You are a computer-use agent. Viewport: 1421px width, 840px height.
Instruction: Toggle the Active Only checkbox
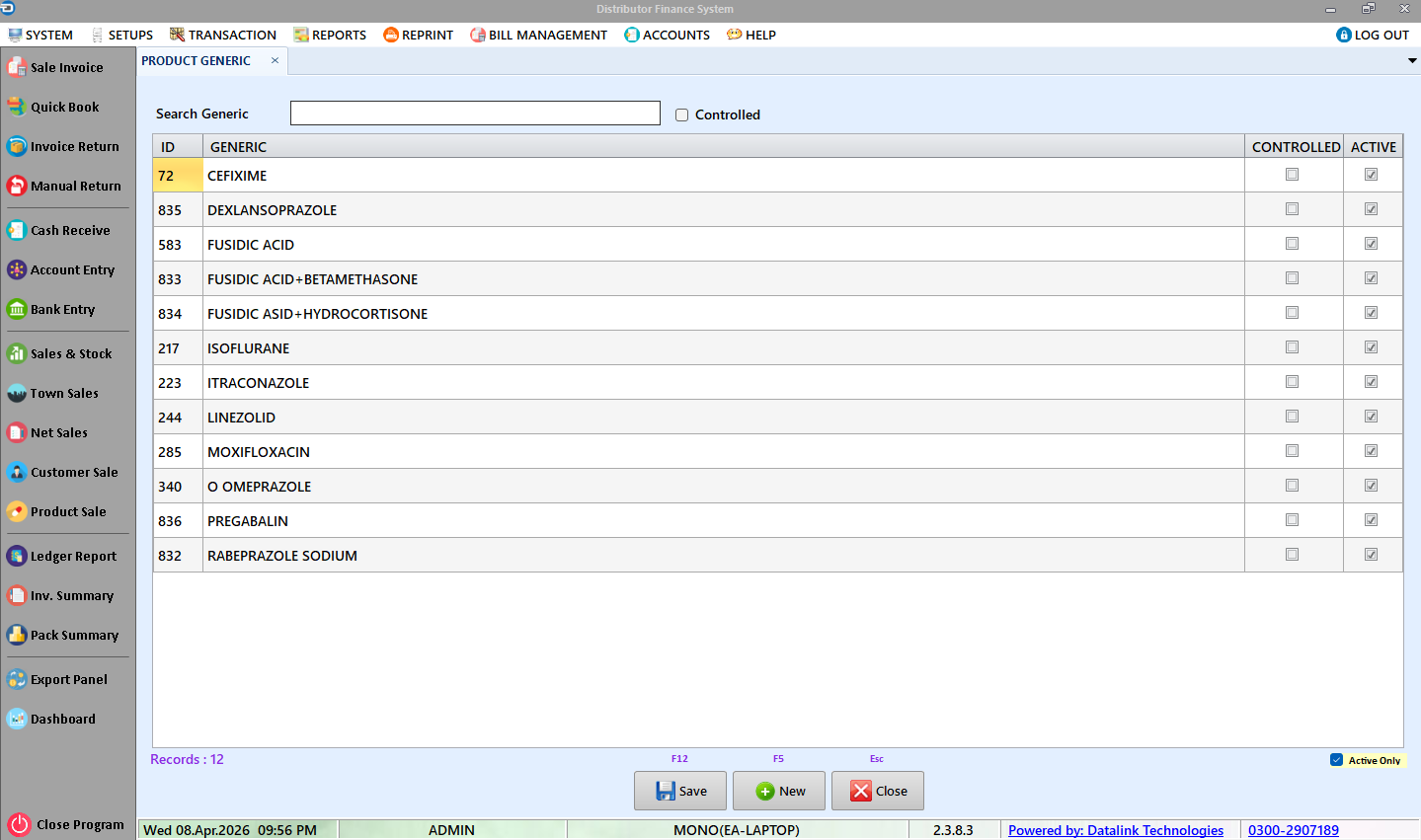1336,760
